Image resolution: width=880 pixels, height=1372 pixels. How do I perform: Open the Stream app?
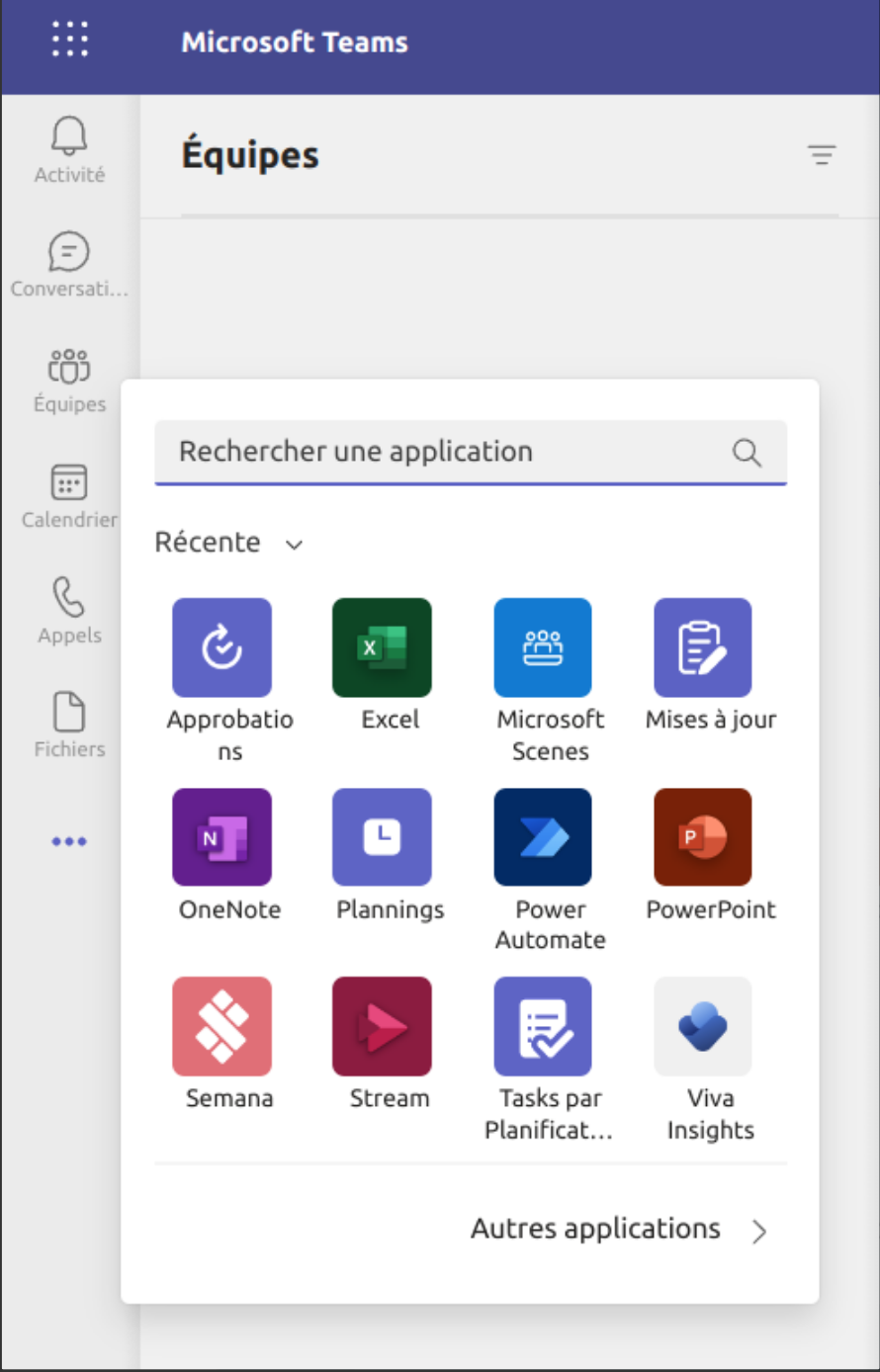pyautogui.click(x=382, y=1026)
